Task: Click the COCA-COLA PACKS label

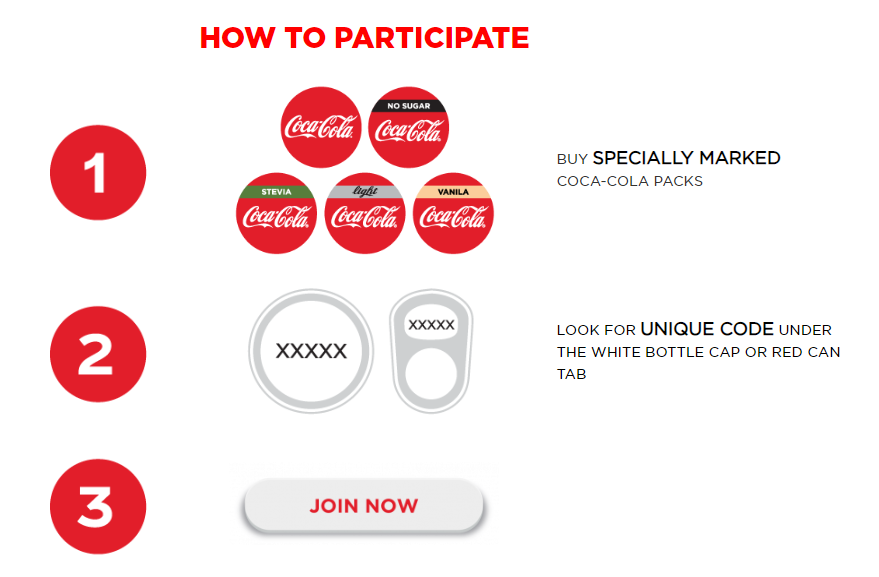Action: coord(630,181)
